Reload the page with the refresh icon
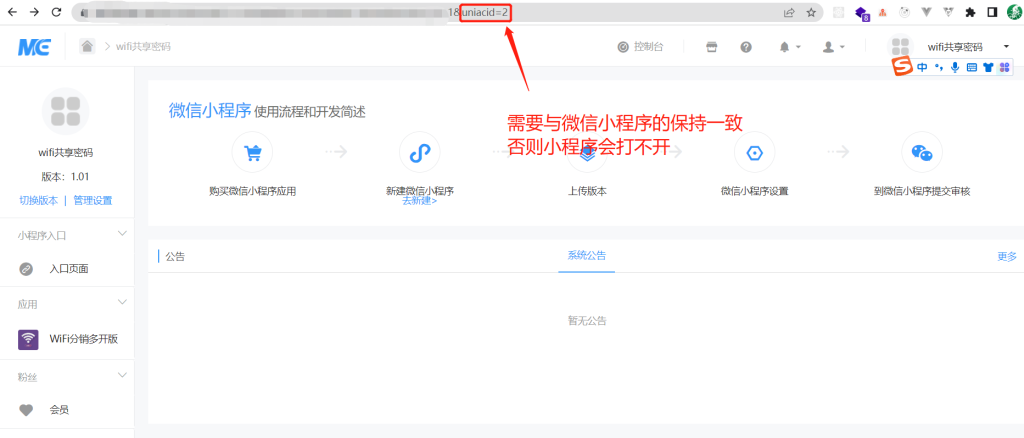Viewport: 1024px width, 438px height. coord(56,12)
